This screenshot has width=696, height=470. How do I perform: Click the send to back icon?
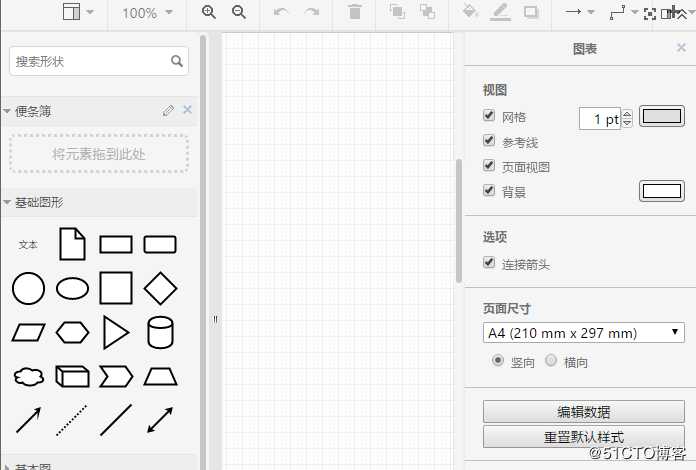[427, 12]
